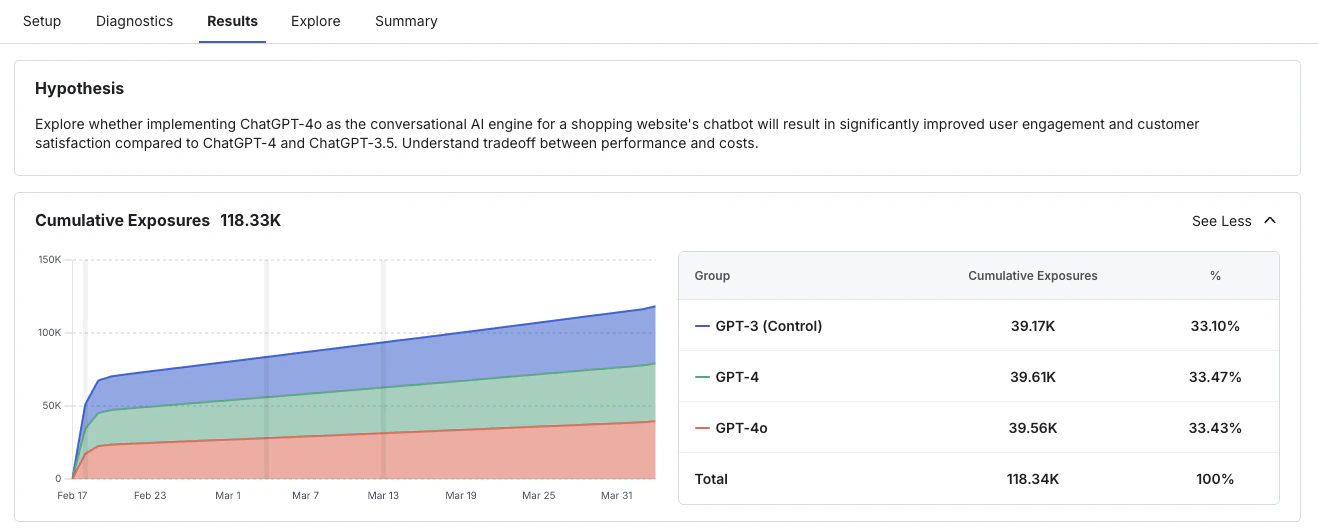Click the green GPT-4 legend line
This screenshot has height=530, width=1318.
point(702,377)
